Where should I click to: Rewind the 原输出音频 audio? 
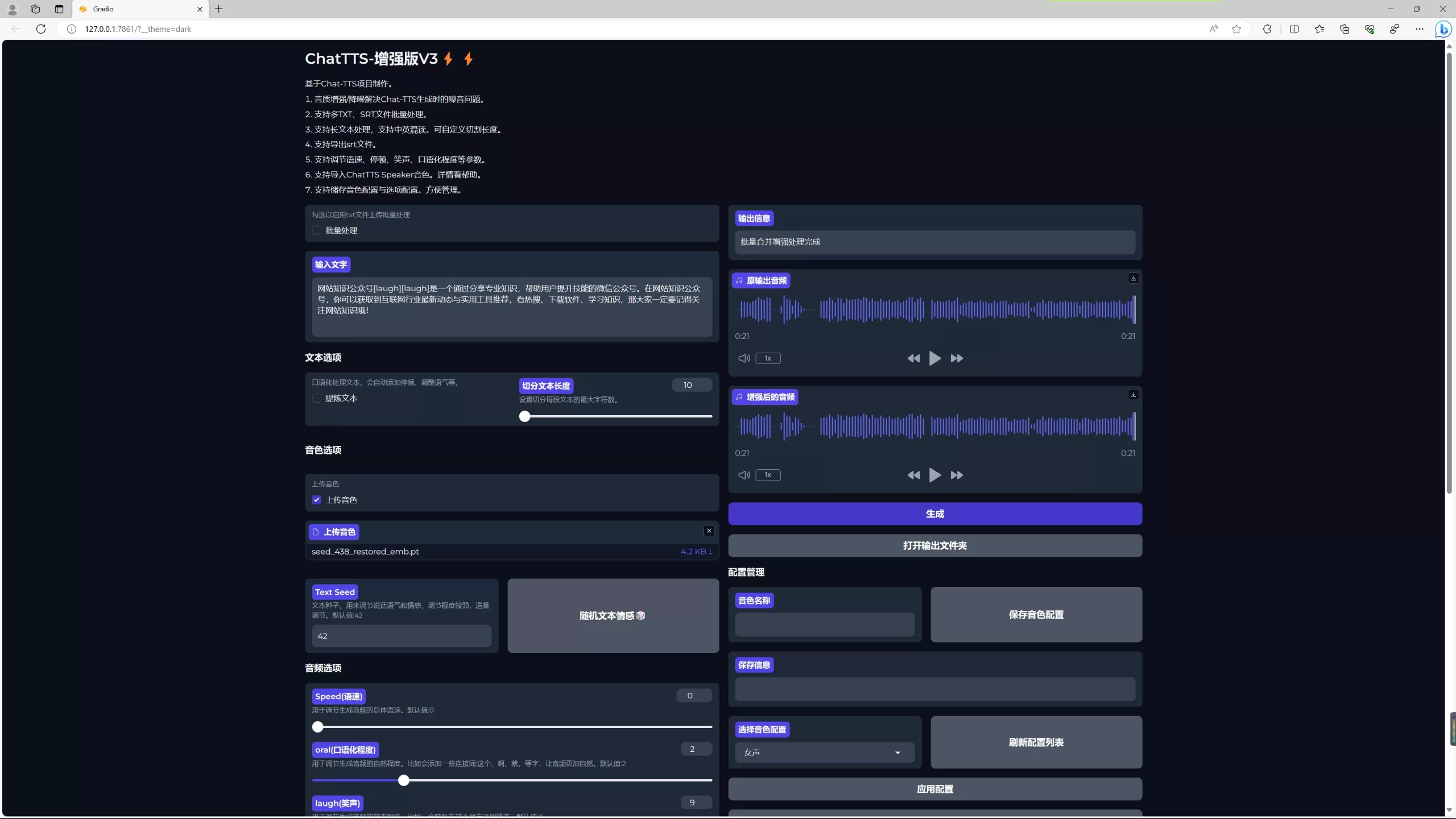click(913, 358)
